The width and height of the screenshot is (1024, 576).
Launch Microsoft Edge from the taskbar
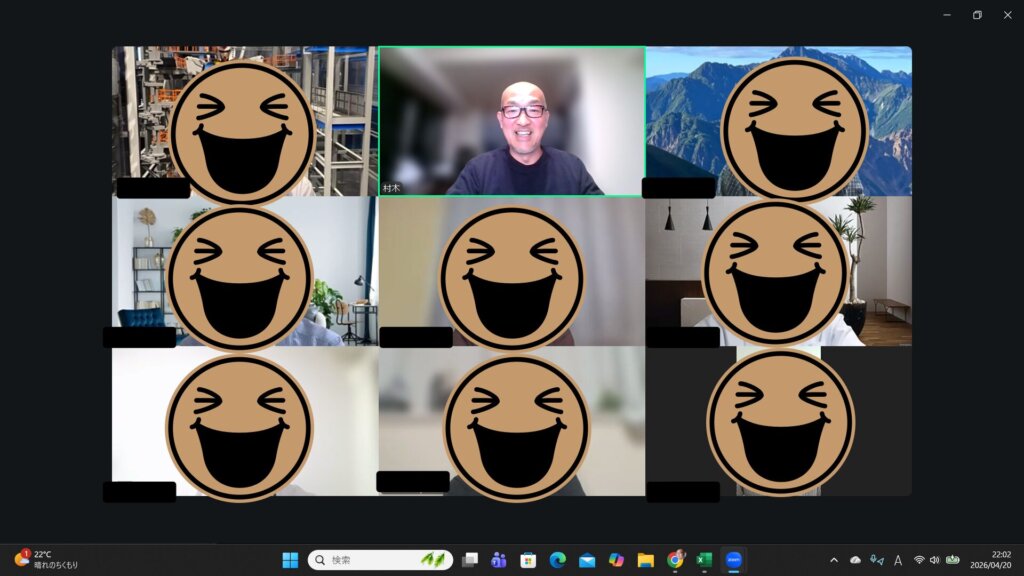(557, 560)
